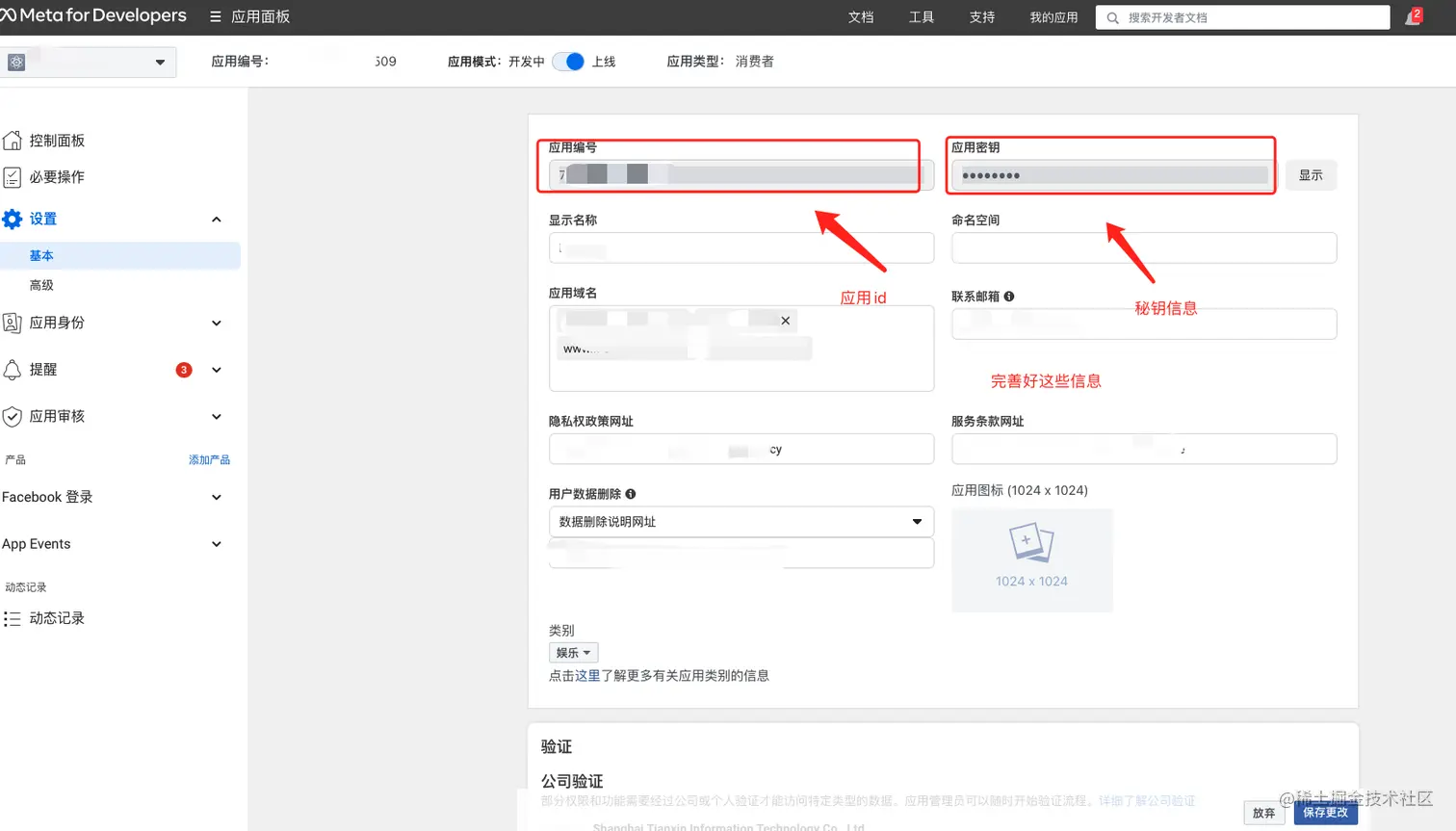Open the 娱乐 category dropdown
The height and width of the screenshot is (831, 1456).
[x=574, y=653]
